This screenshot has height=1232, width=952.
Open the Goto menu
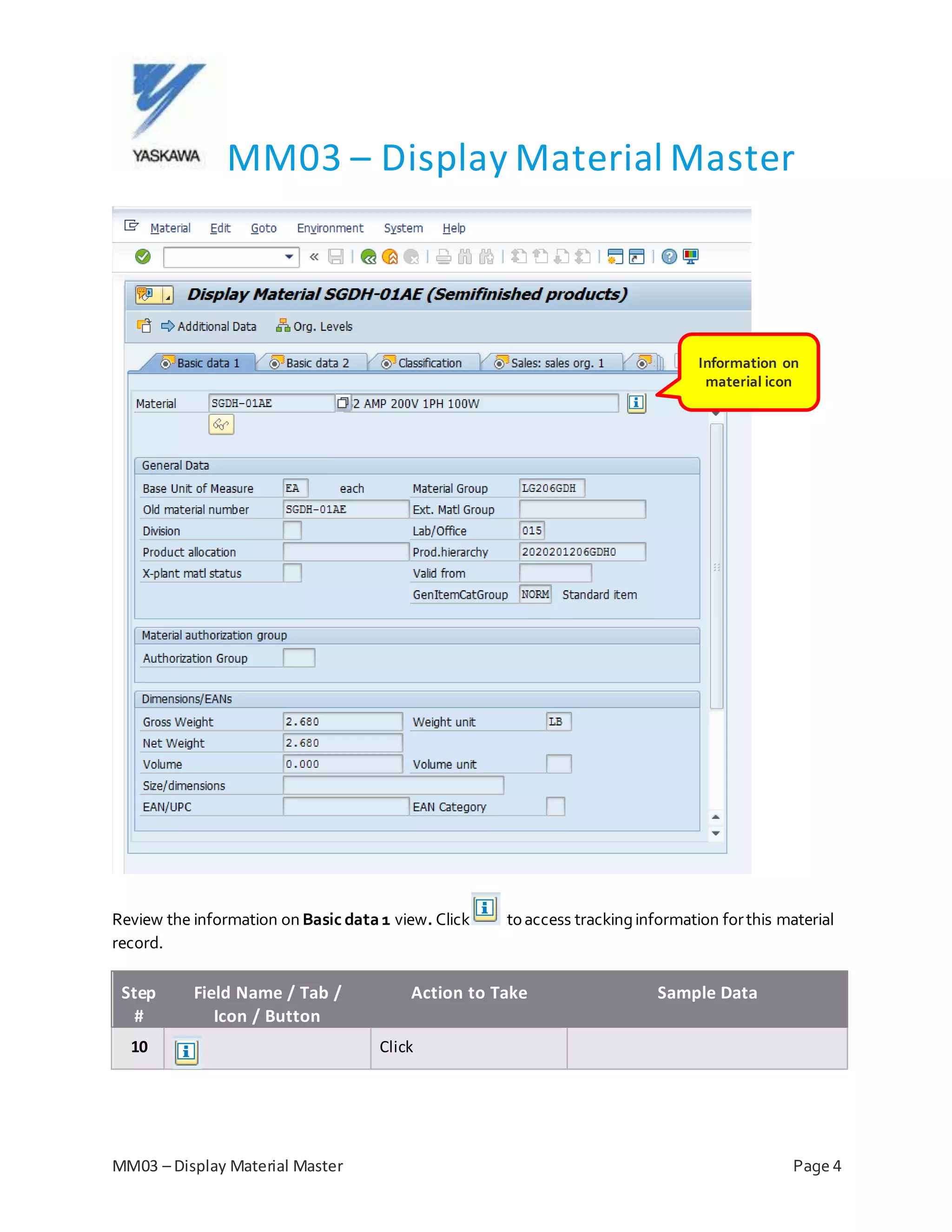tap(264, 228)
